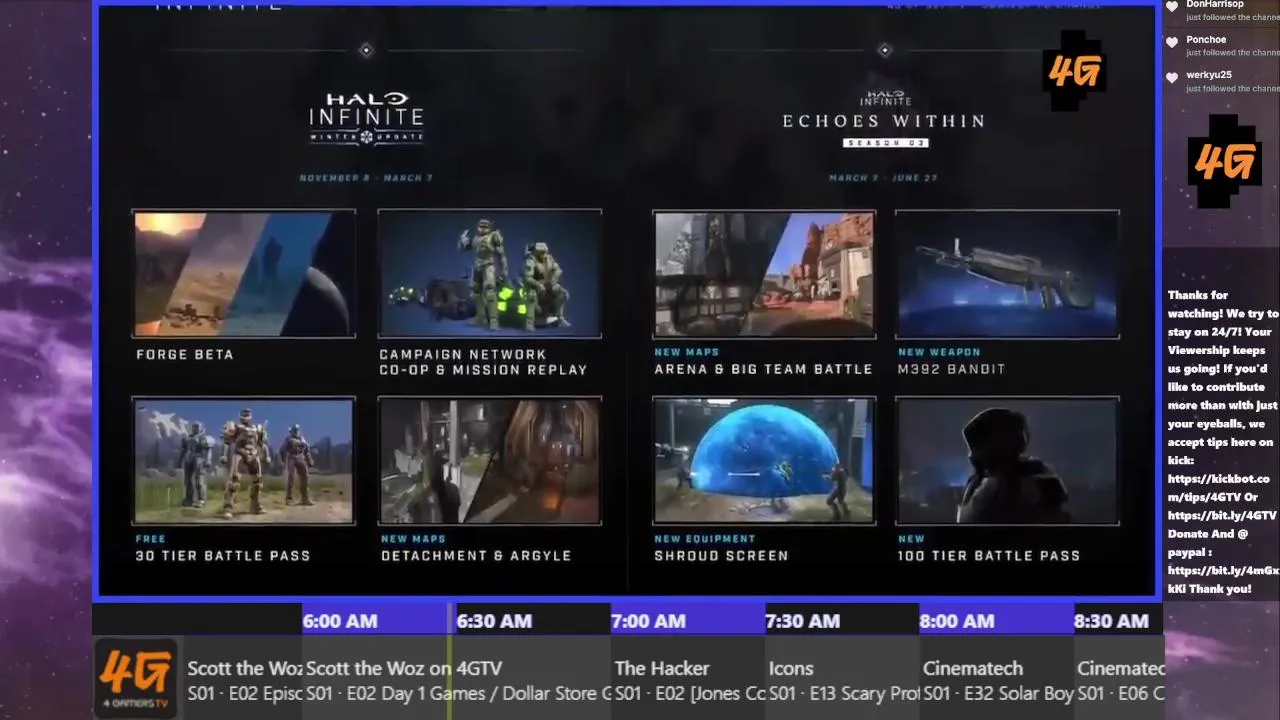This screenshot has height=720, width=1280.
Task: Click the heart icon beside werkyu25
Action: [x=1172, y=77]
